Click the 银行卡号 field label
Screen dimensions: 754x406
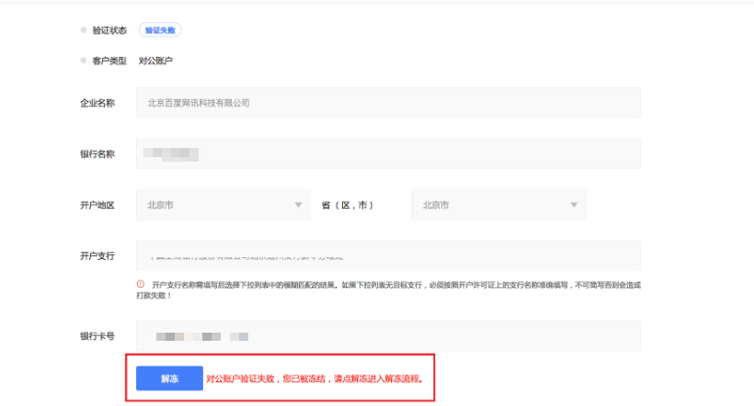tap(97, 336)
